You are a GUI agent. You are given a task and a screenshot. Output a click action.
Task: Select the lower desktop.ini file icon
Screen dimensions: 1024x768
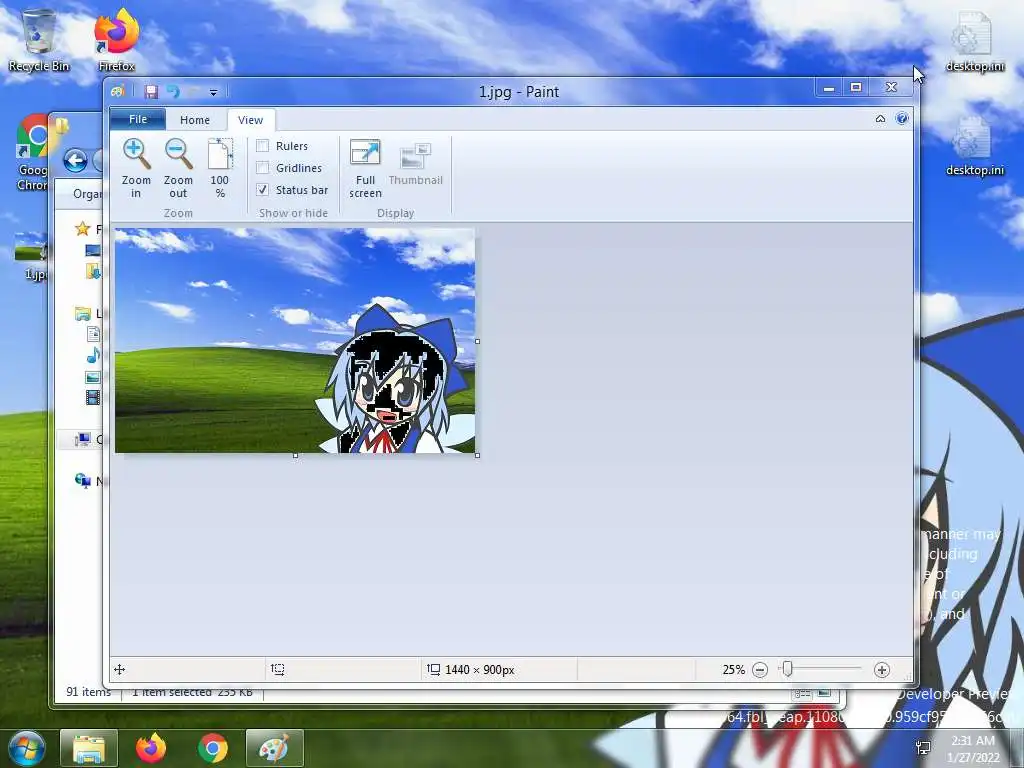[x=974, y=146]
